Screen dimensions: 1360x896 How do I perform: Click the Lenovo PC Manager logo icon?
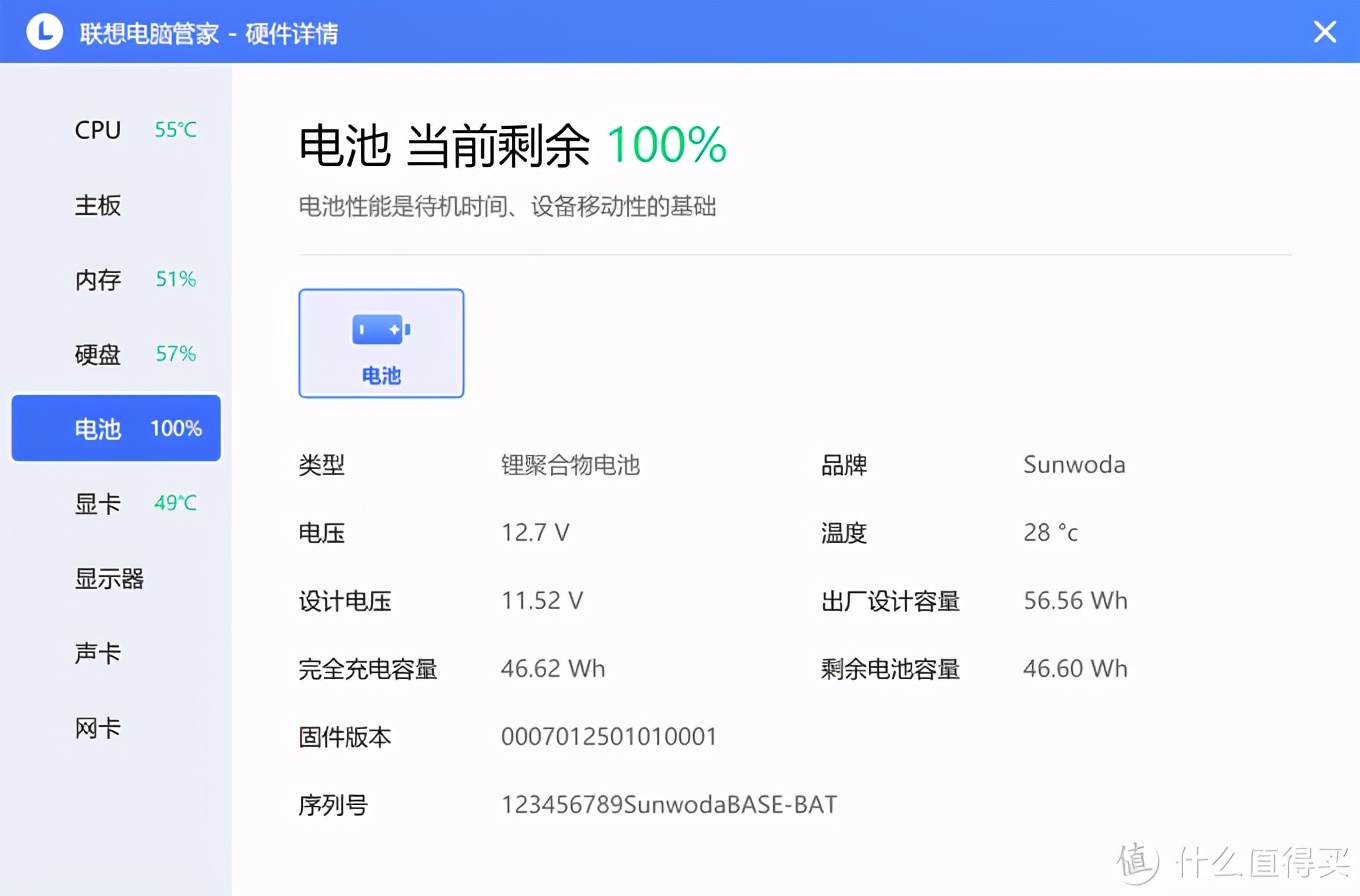[x=43, y=31]
